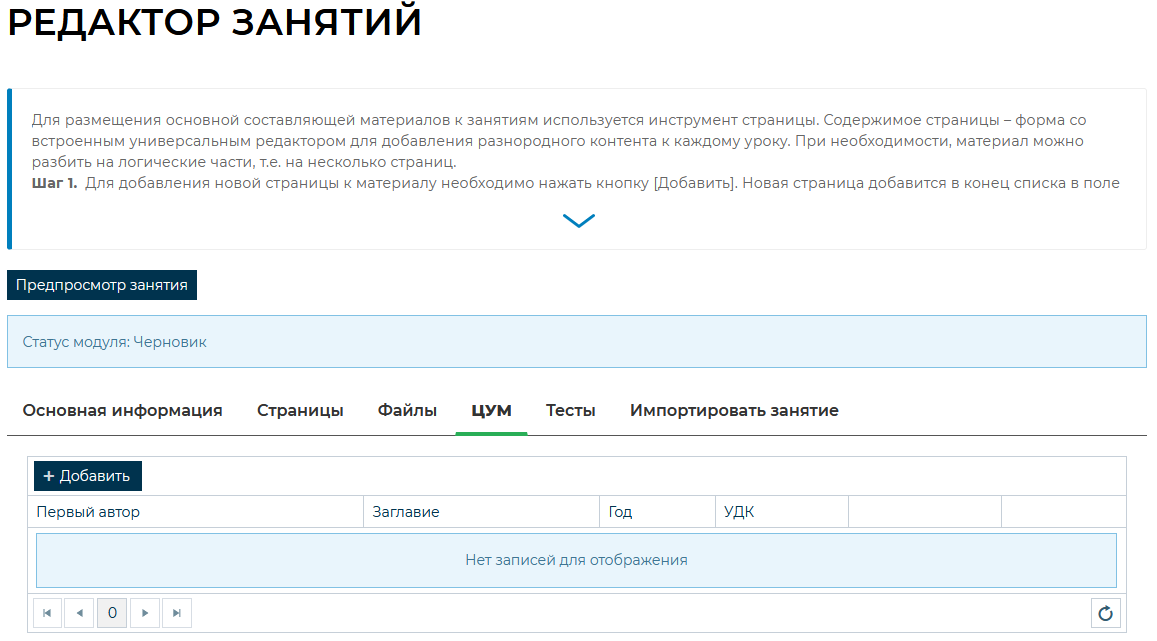Click the УДК column header
The image size is (1157, 641).
[x=739, y=512]
